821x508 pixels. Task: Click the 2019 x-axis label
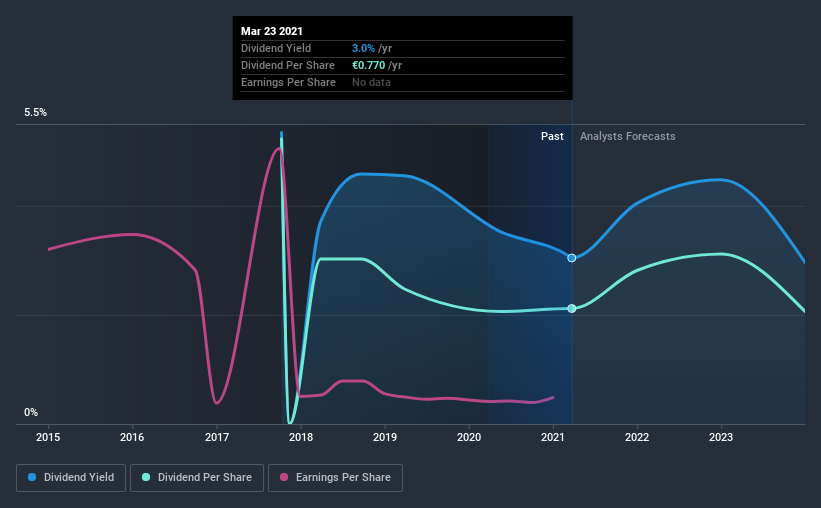point(385,437)
